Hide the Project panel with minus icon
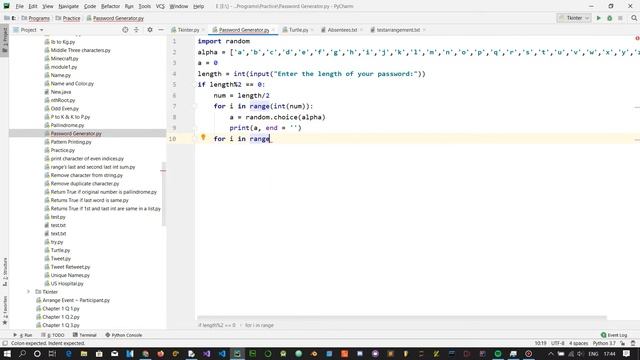This screenshot has height=360, width=640. pos(161,30)
